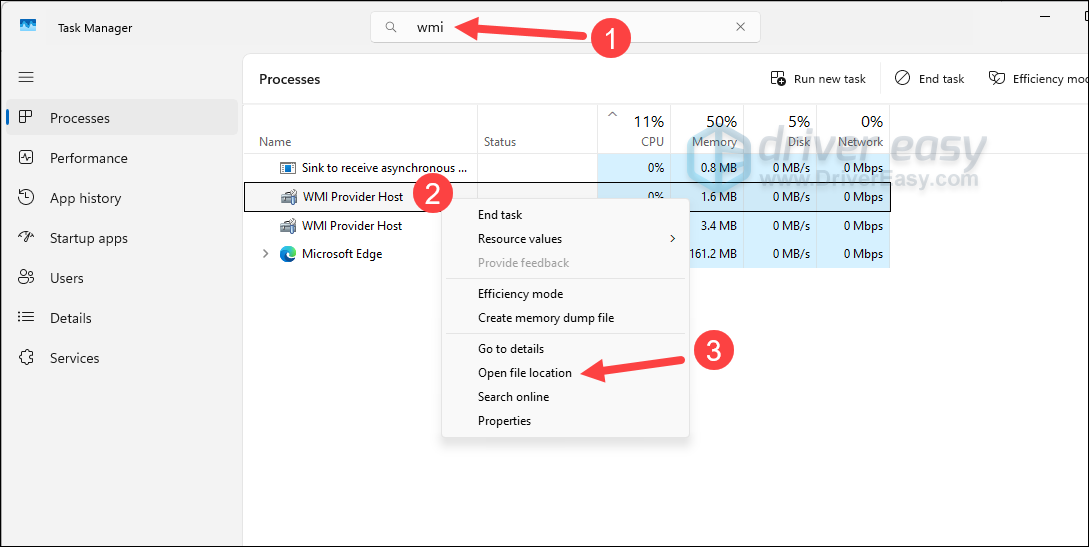
Task: Expand the Microsoft Edge process group
Action: (x=265, y=254)
